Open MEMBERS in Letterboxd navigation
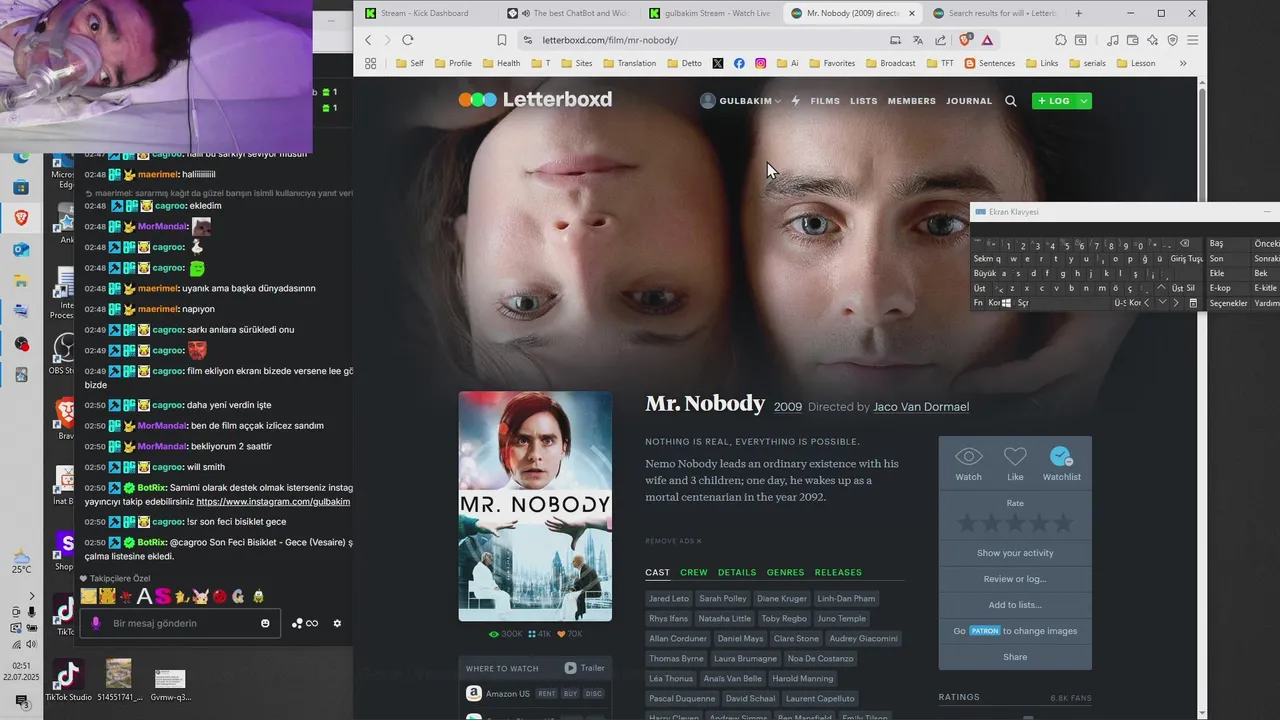The width and height of the screenshot is (1280, 720). (912, 101)
